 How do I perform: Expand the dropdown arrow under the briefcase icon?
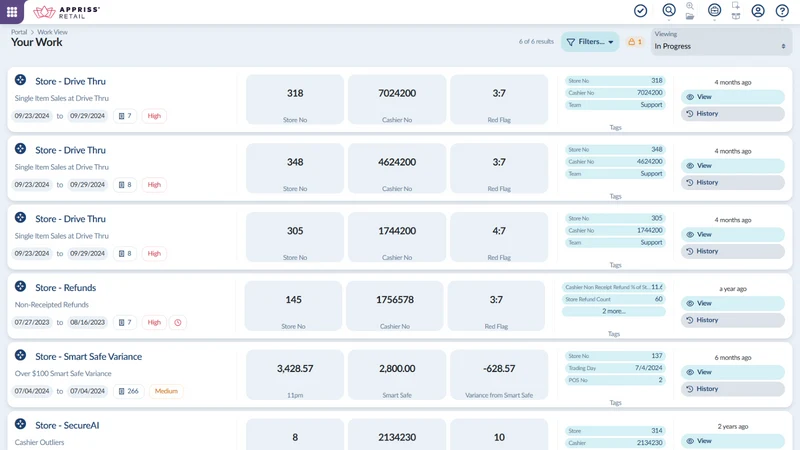click(x=714, y=20)
